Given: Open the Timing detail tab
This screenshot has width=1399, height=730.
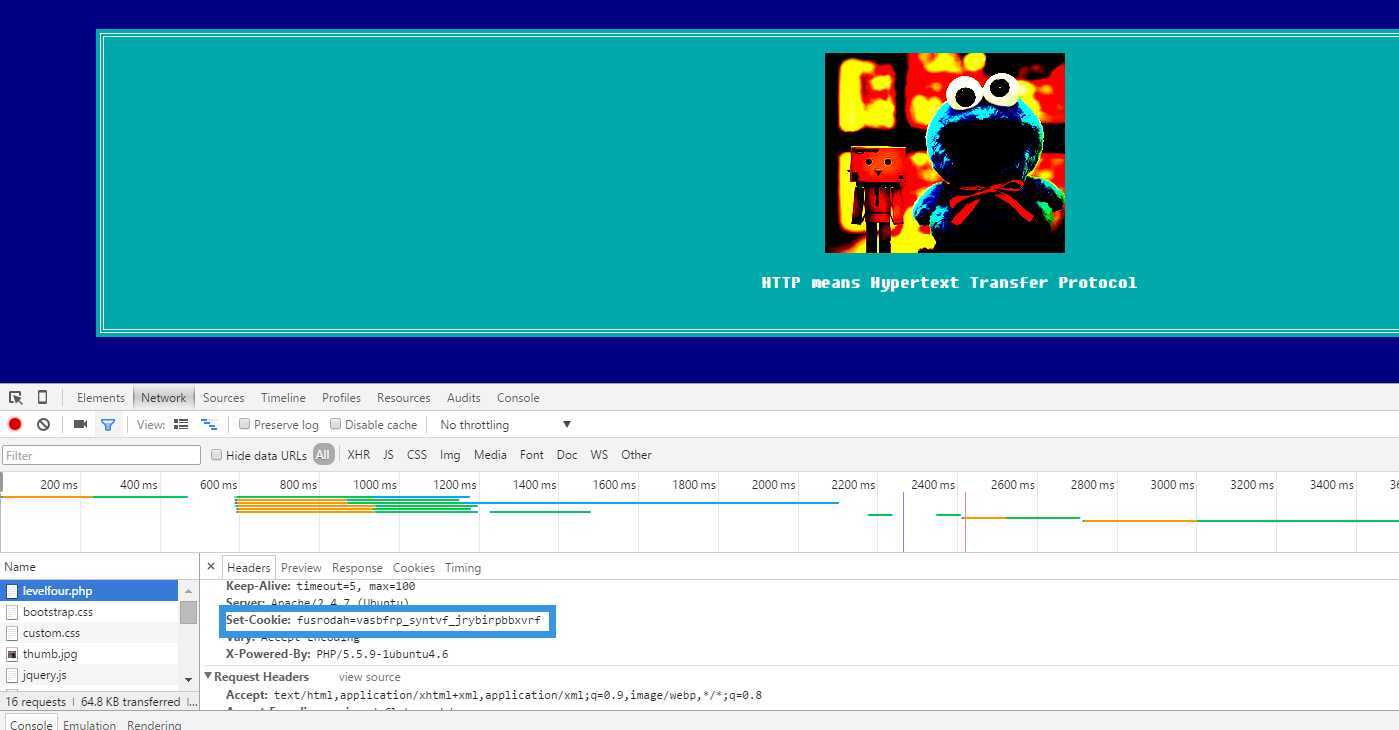Looking at the screenshot, I should 462,567.
